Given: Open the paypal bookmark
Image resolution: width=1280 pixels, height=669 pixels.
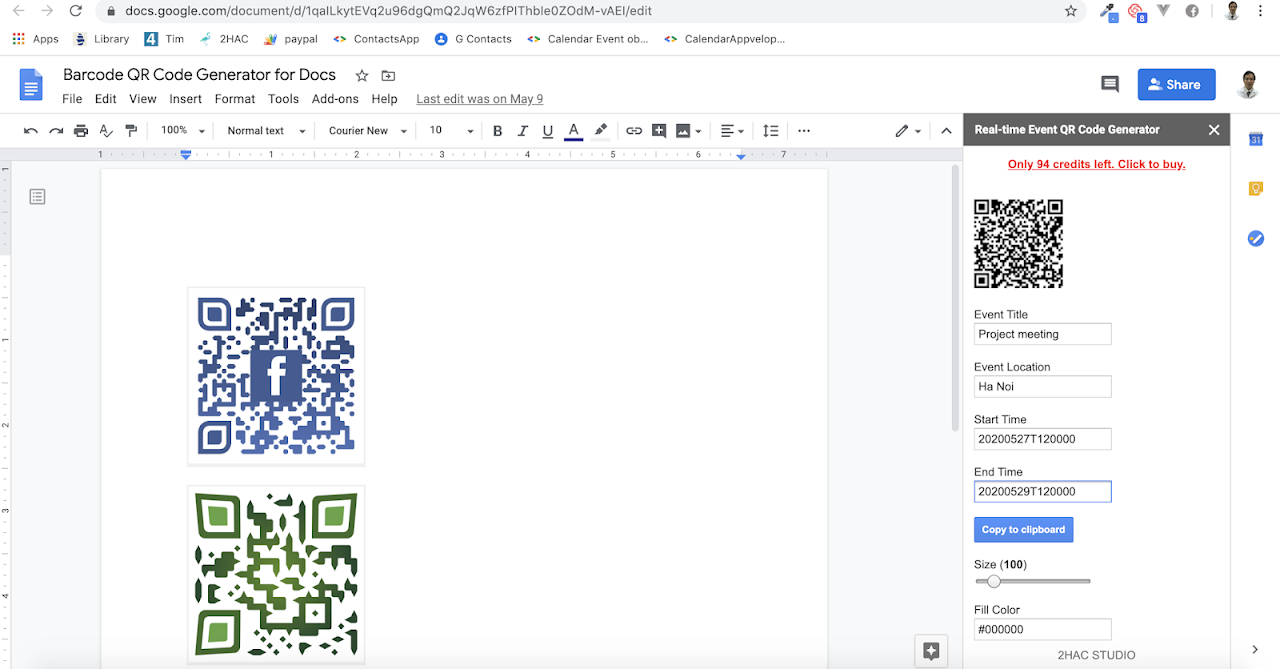Looking at the screenshot, I should (x=291, y=39).
